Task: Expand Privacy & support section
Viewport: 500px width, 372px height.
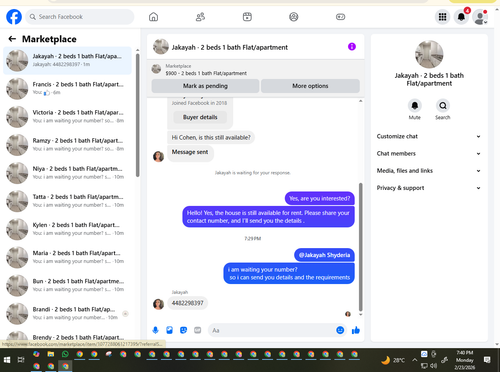Action: coord(429,188)
